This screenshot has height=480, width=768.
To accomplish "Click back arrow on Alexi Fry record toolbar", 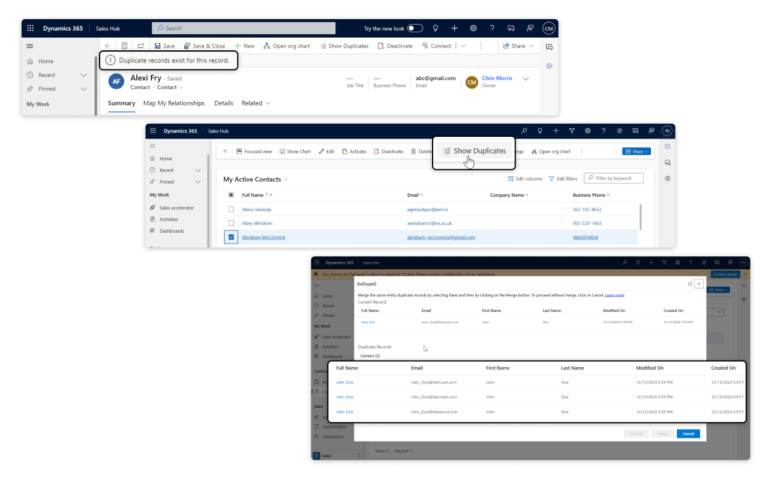I will (x=108, y=46).
